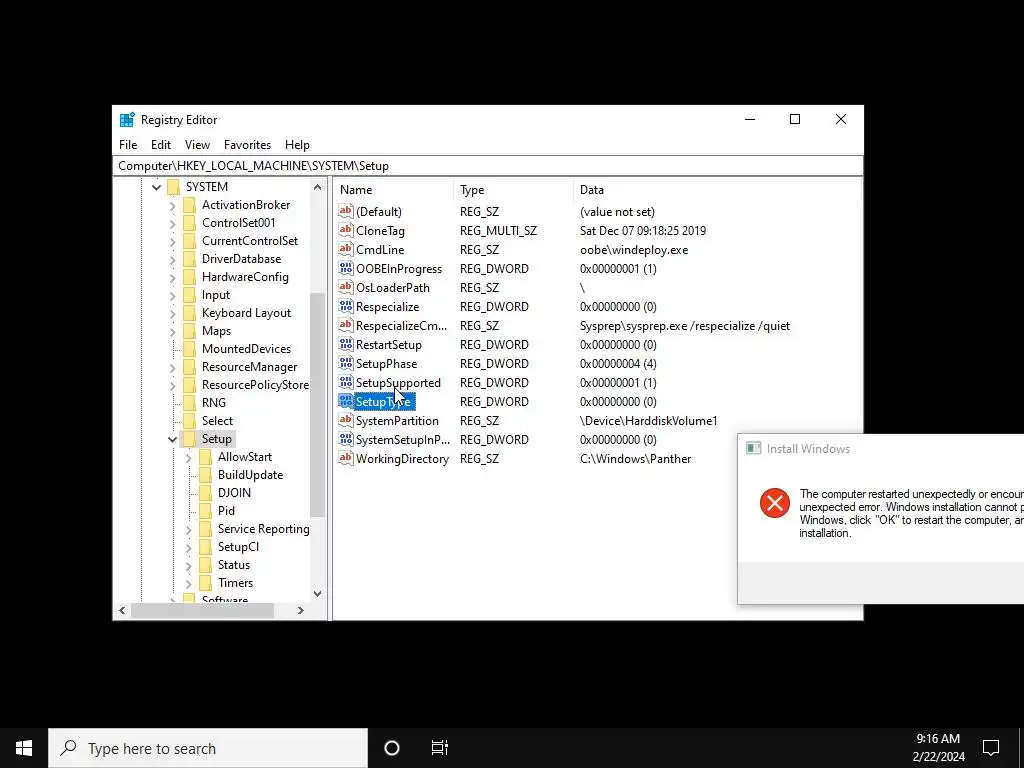Select the Select key in tree
The image size is (1024, 768).
pos(217,421)
